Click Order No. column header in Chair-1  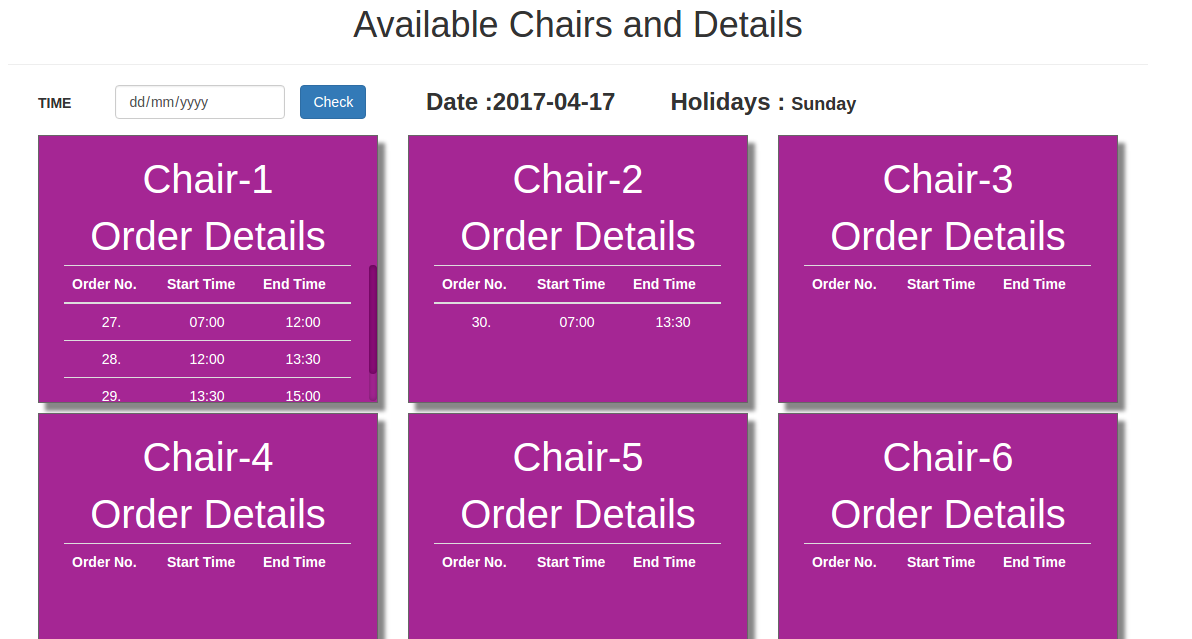[x=104, y=284]
